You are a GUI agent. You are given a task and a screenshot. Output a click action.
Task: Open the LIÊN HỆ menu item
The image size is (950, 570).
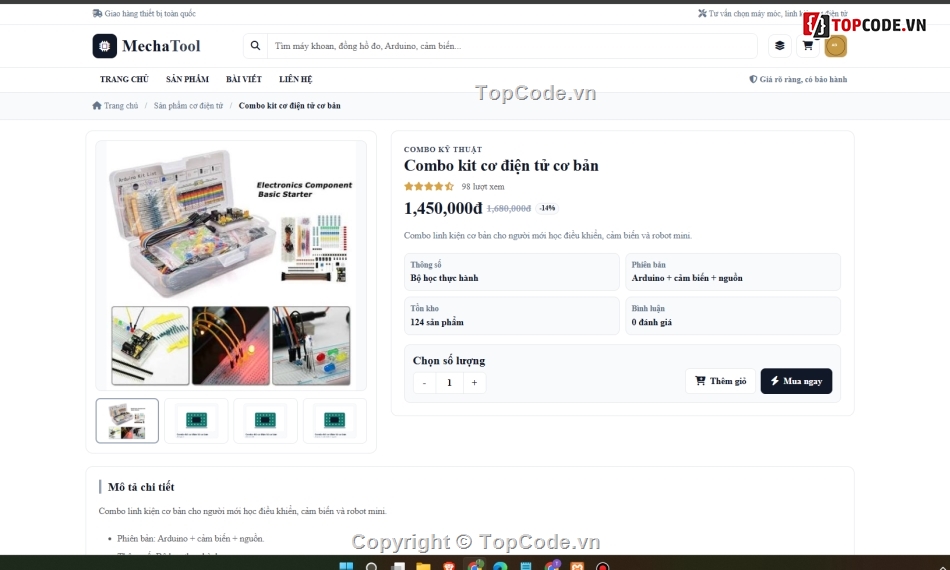(x=296, y=79)
